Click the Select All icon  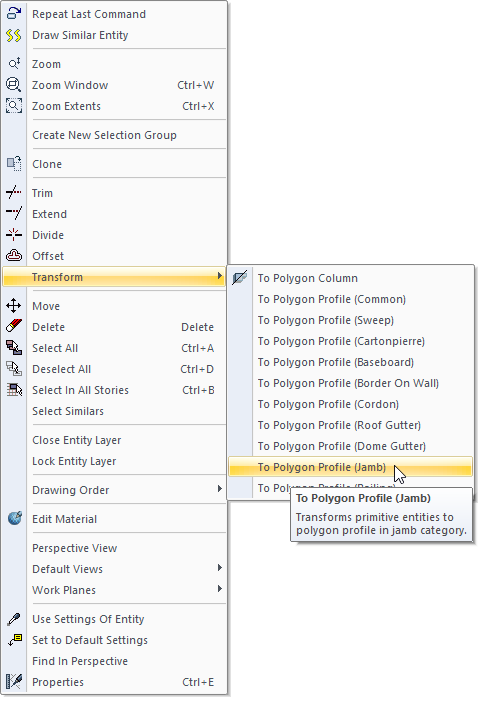(x=14, y=348)
